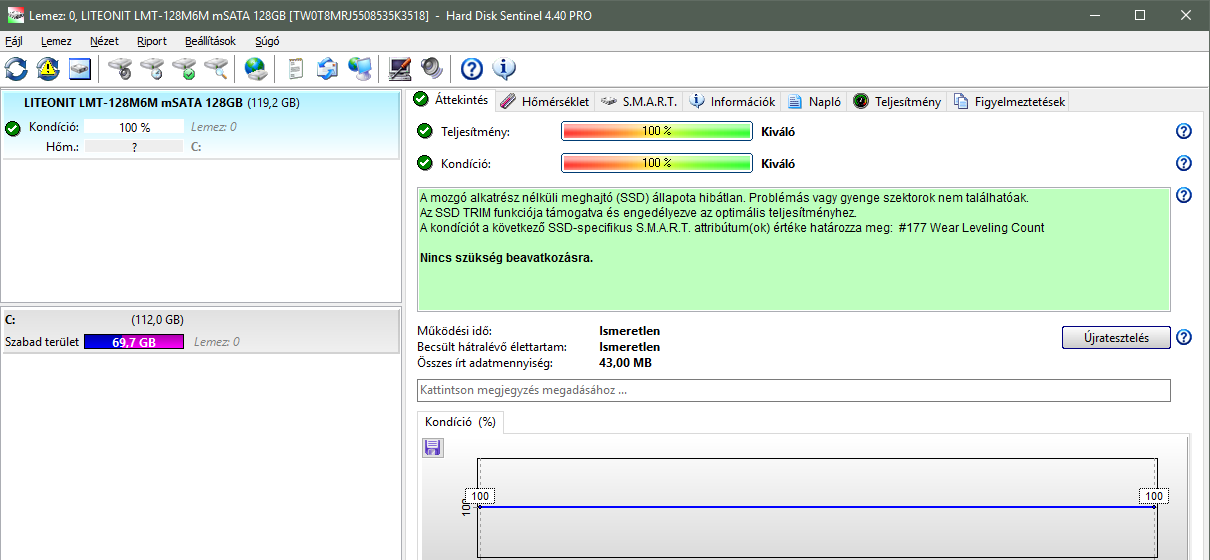Open the Figyelmeztetések tab
The height and width of the screenshot is (560, 1210).
(1009, 101)
